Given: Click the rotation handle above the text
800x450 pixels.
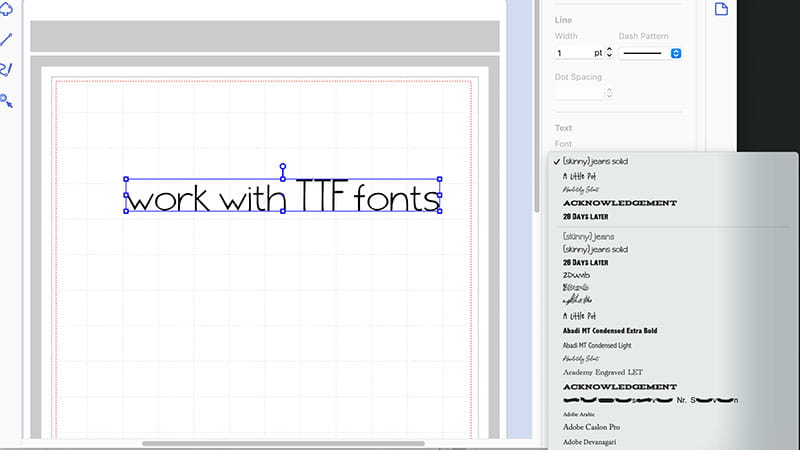Looking at the screenshot, I should [283, 167].
